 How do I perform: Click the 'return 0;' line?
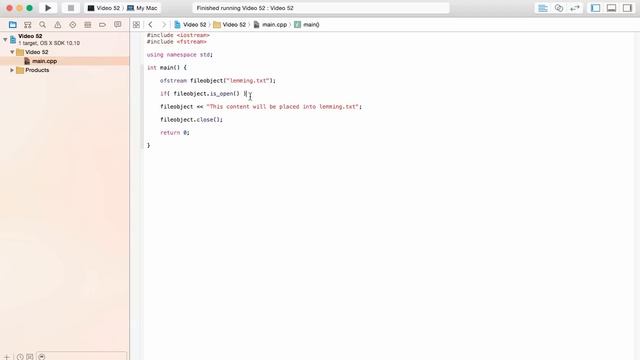pyautogui.click(x=175, y=133)
